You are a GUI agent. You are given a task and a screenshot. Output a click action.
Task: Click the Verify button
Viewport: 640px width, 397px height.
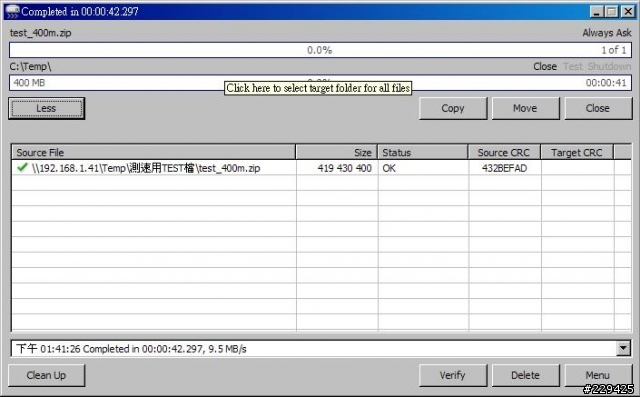453,375
